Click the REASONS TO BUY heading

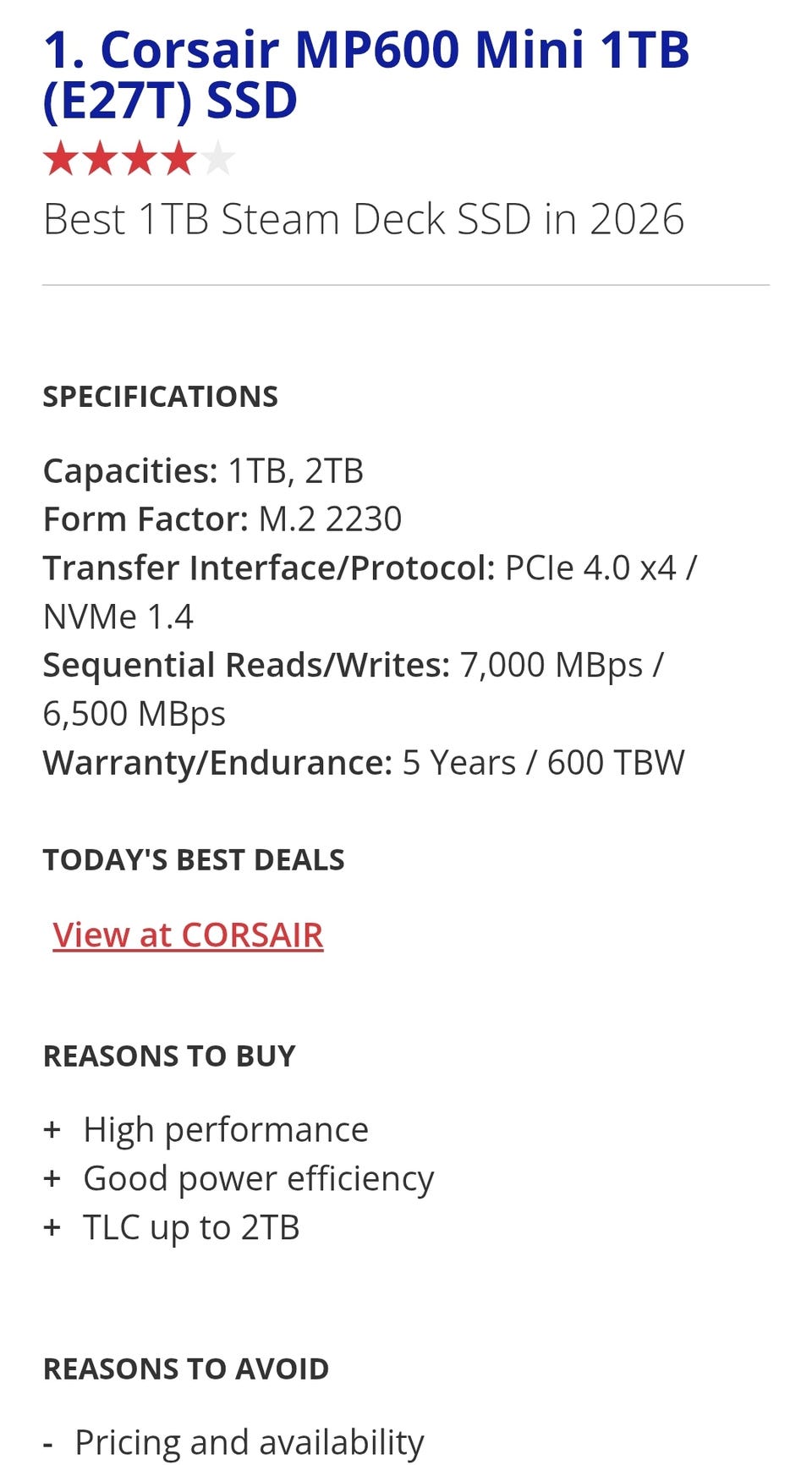pos(169,1056)
